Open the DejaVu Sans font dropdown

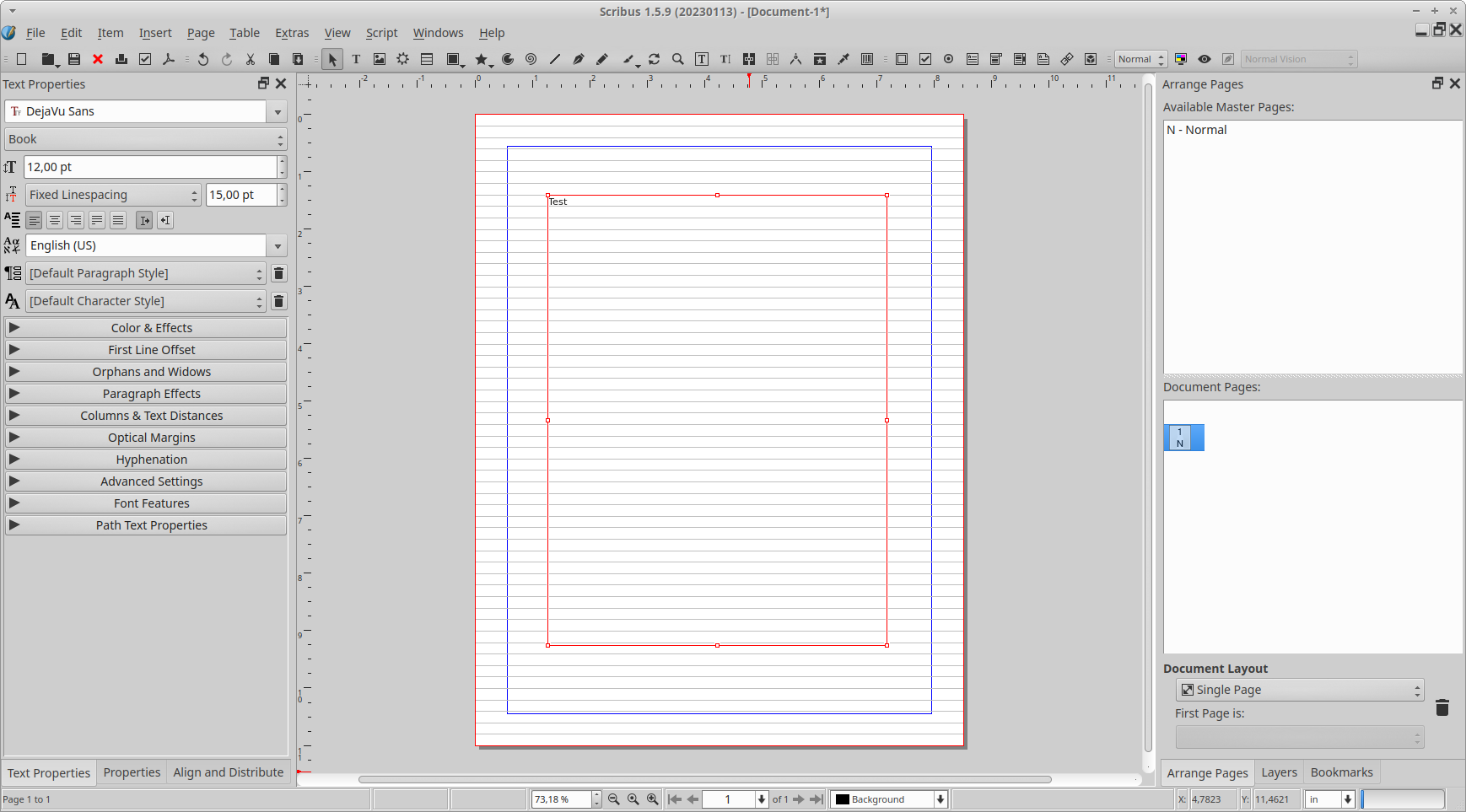click(x=277, y=111)
